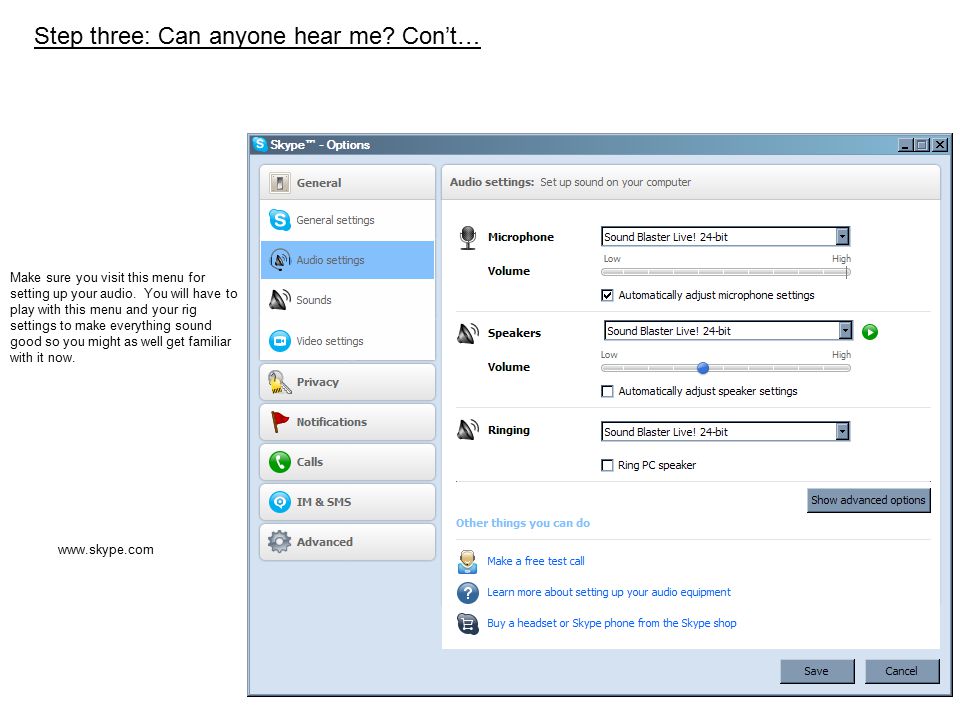Click the Audio settings headset icon

280,260
